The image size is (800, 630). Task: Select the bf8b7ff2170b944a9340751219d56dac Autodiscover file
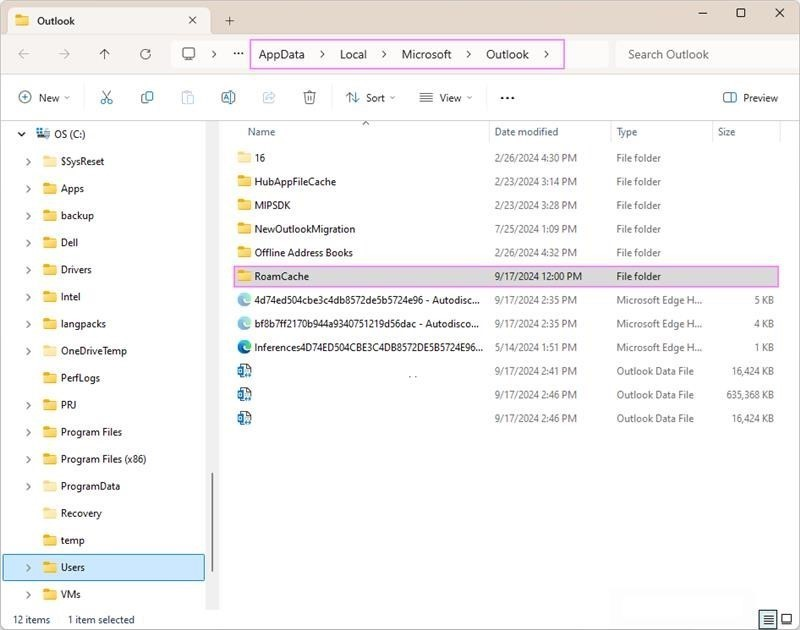[506, 323]
